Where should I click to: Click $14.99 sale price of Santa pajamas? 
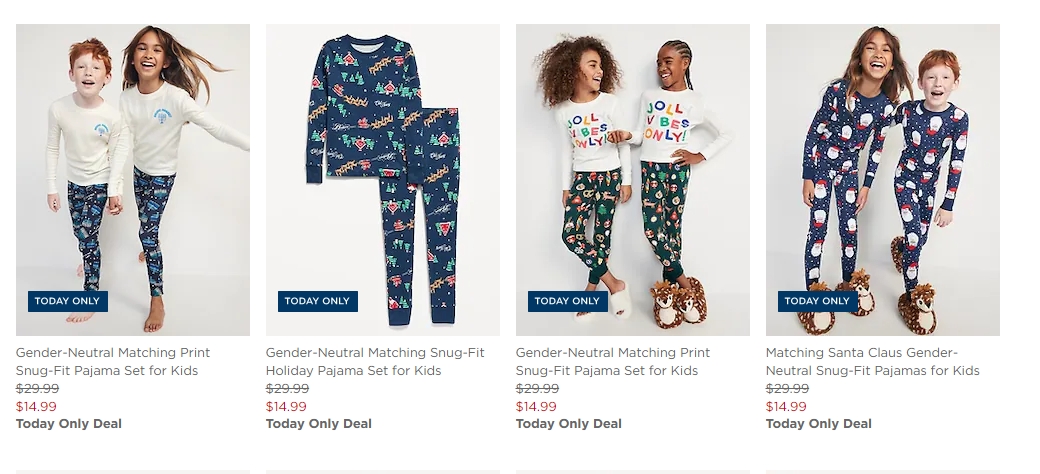[x=787, y=406]
